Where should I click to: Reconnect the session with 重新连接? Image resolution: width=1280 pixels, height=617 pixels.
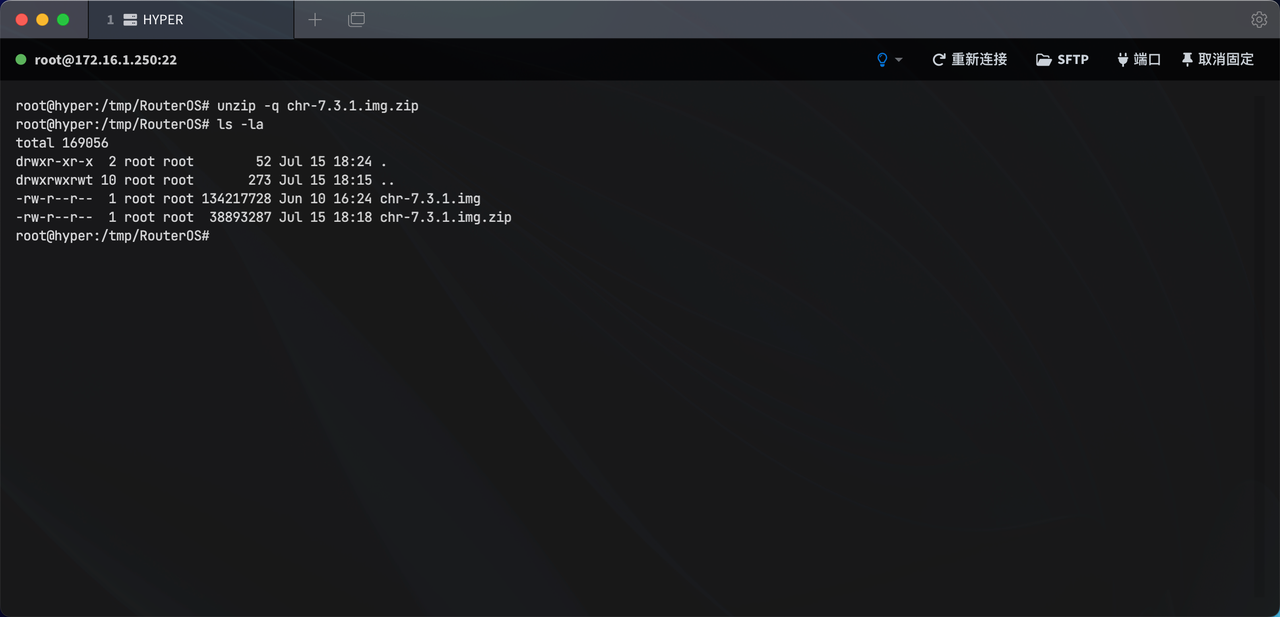tap(969, 60)
